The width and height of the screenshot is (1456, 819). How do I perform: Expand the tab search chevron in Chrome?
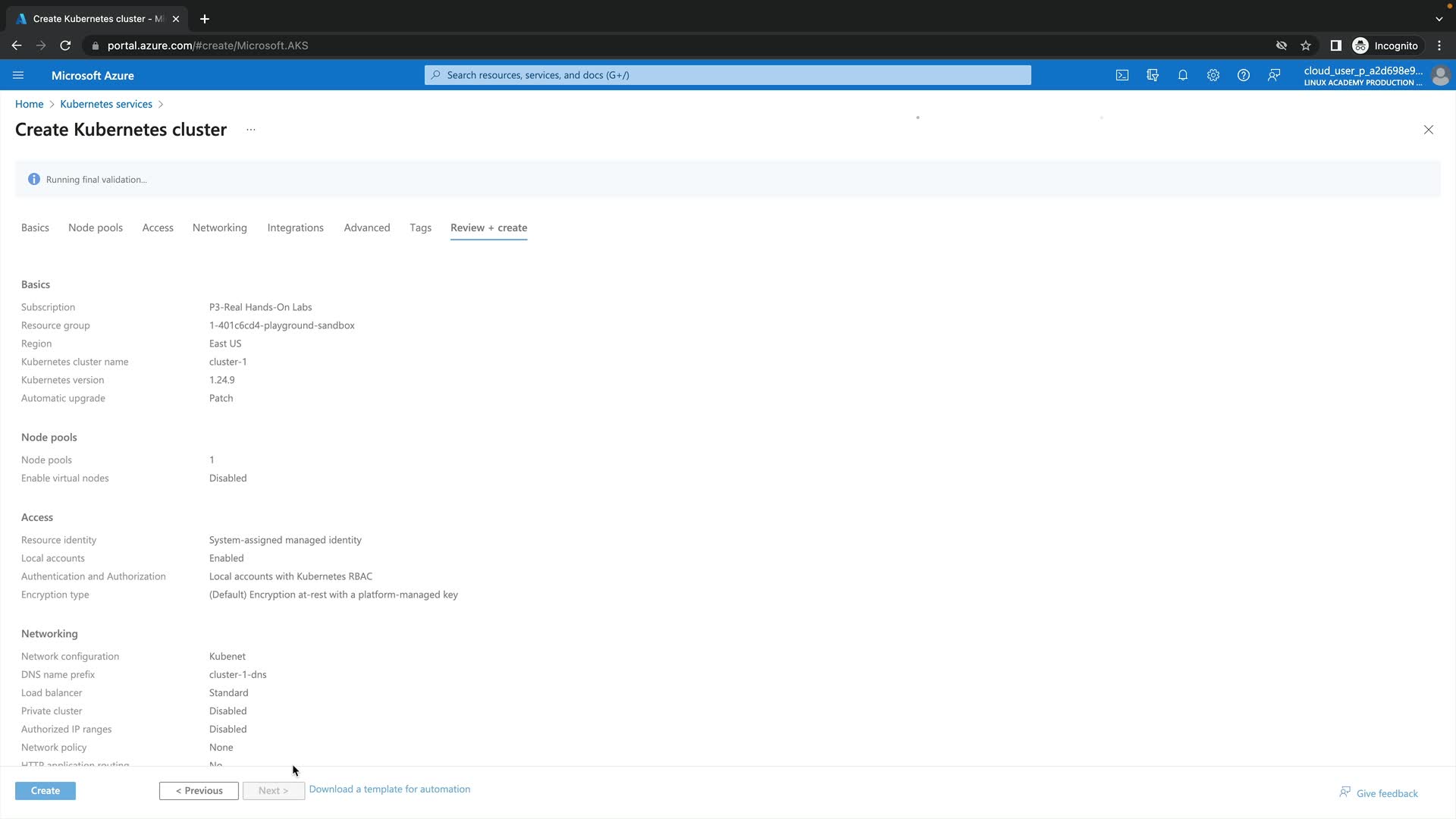click(1439, 19)
